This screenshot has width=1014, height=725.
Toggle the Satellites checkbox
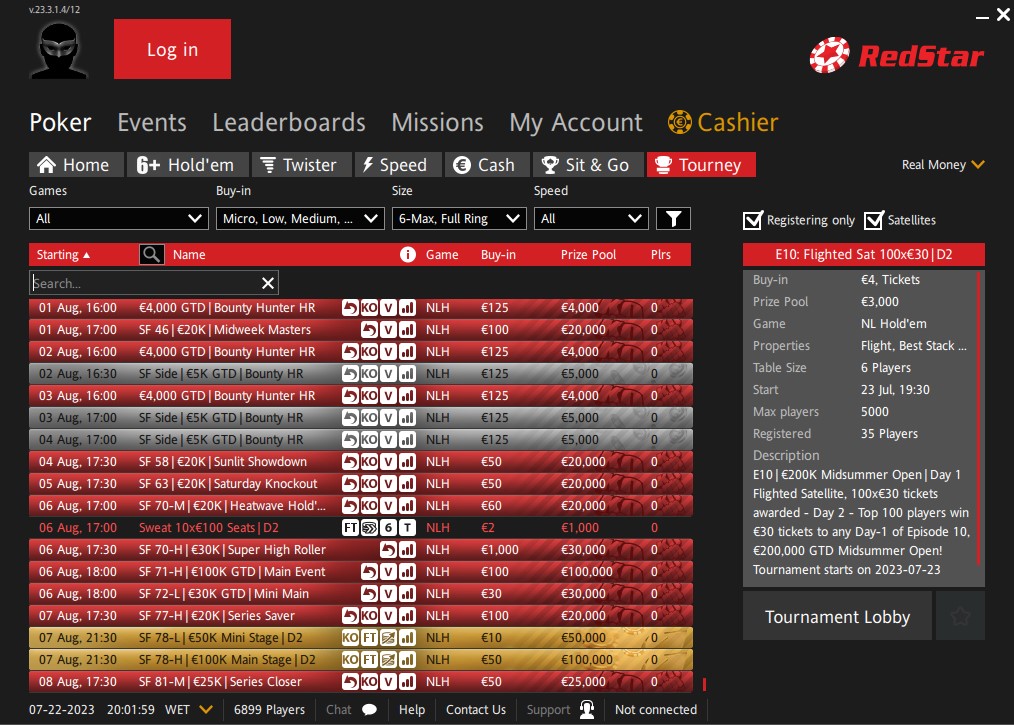(x=874, y=221)
